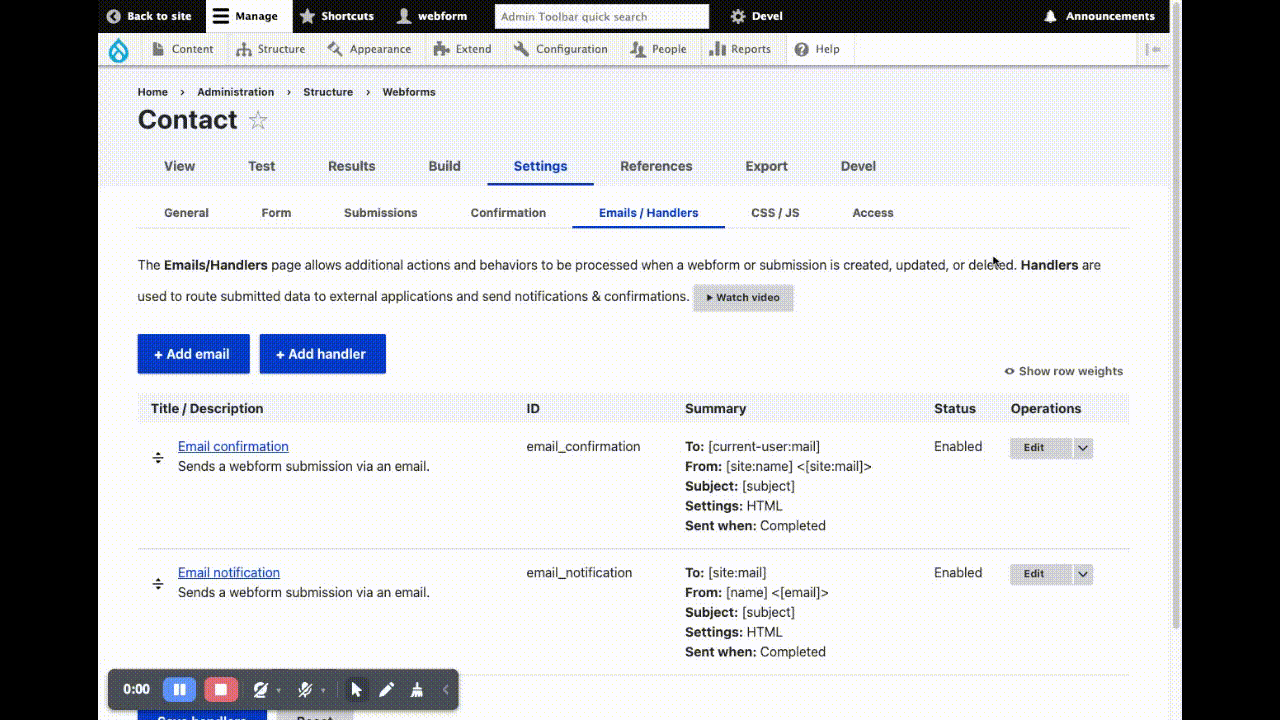Pause the screen recording
Screen dimensions: 1280x720
click(179, 689)
